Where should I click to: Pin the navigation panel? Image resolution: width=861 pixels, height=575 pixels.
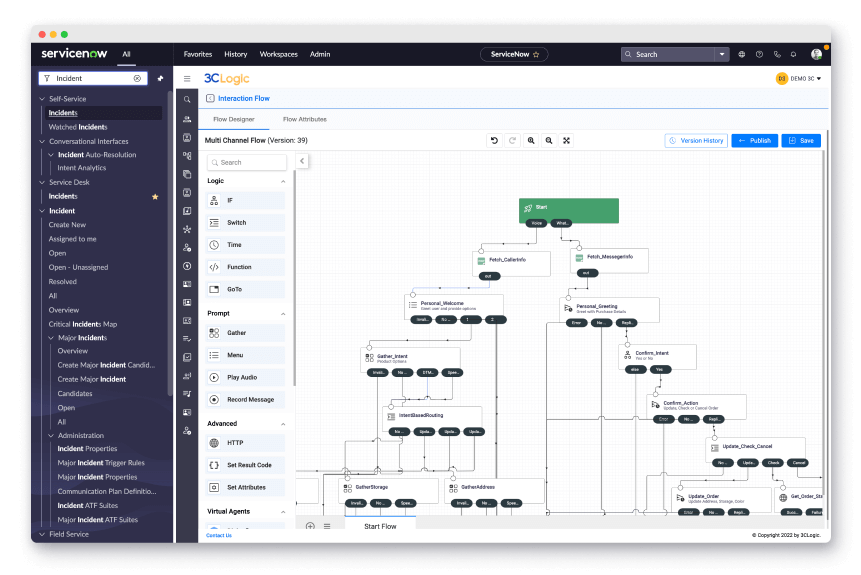160,79
